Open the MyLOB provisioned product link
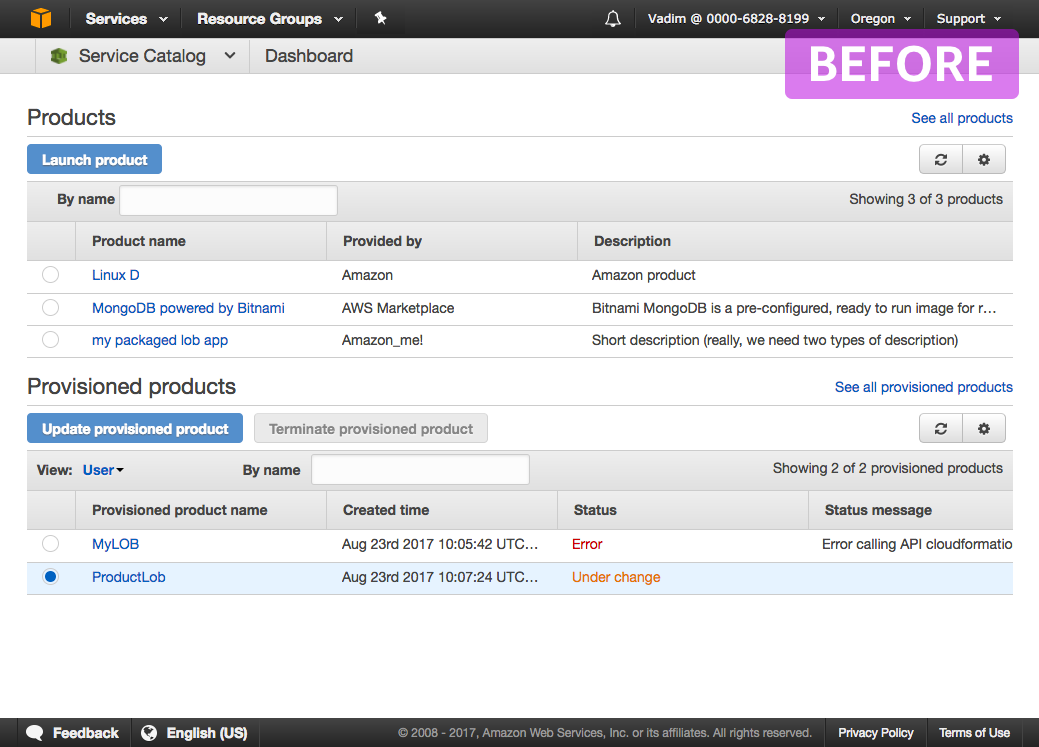Screen dimensions: 1039x747 point(115,544)
